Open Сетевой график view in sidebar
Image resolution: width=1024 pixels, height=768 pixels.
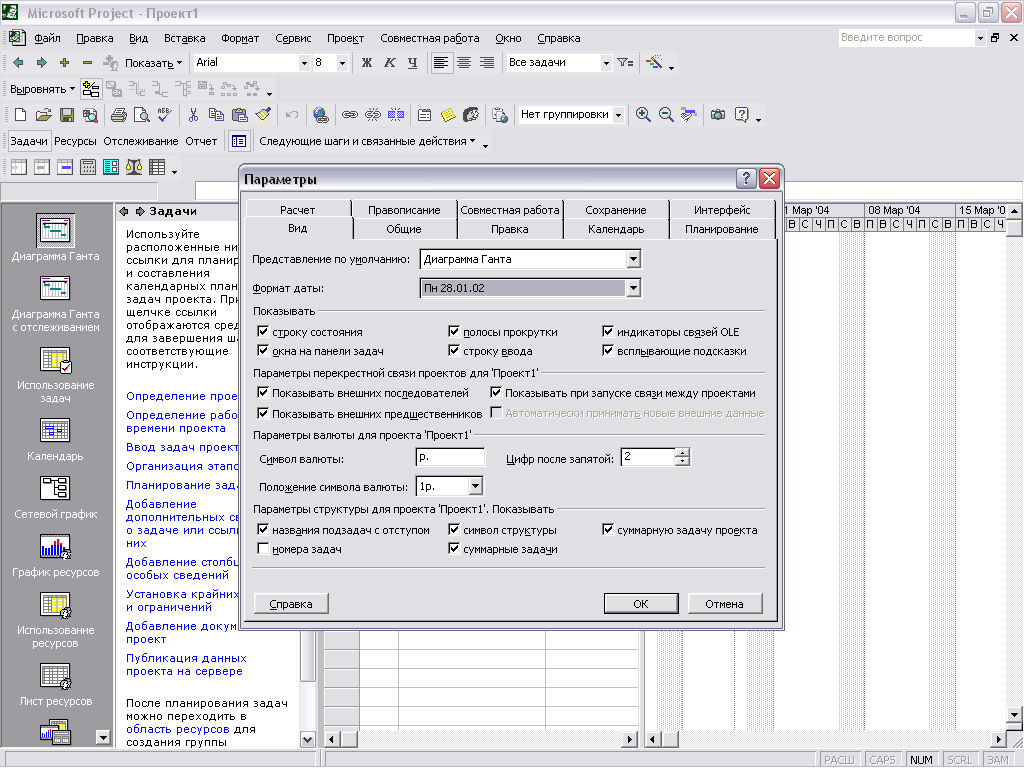(56, 498)
